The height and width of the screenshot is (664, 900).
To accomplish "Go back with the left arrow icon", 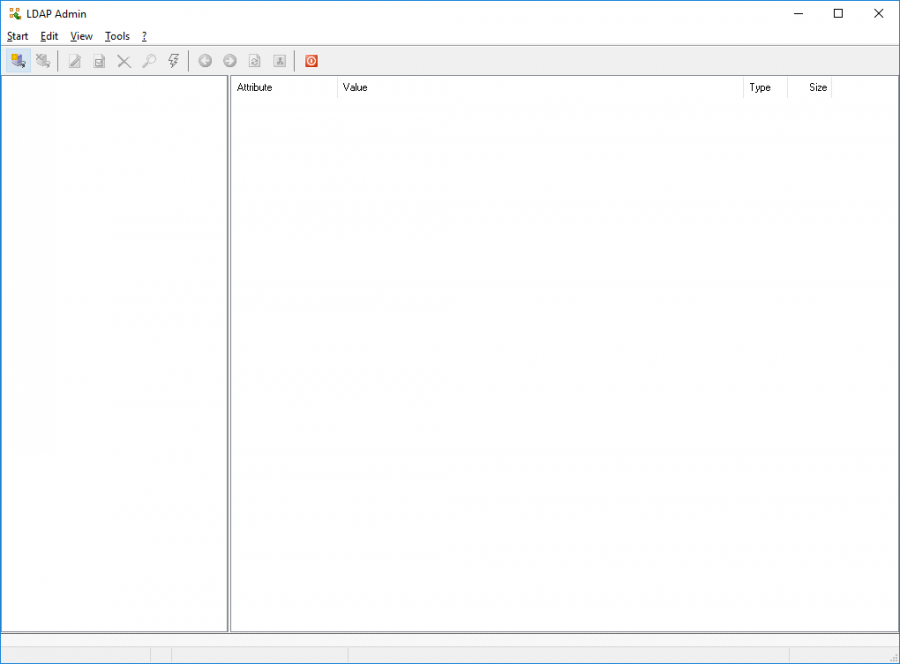I will (205, 61).
